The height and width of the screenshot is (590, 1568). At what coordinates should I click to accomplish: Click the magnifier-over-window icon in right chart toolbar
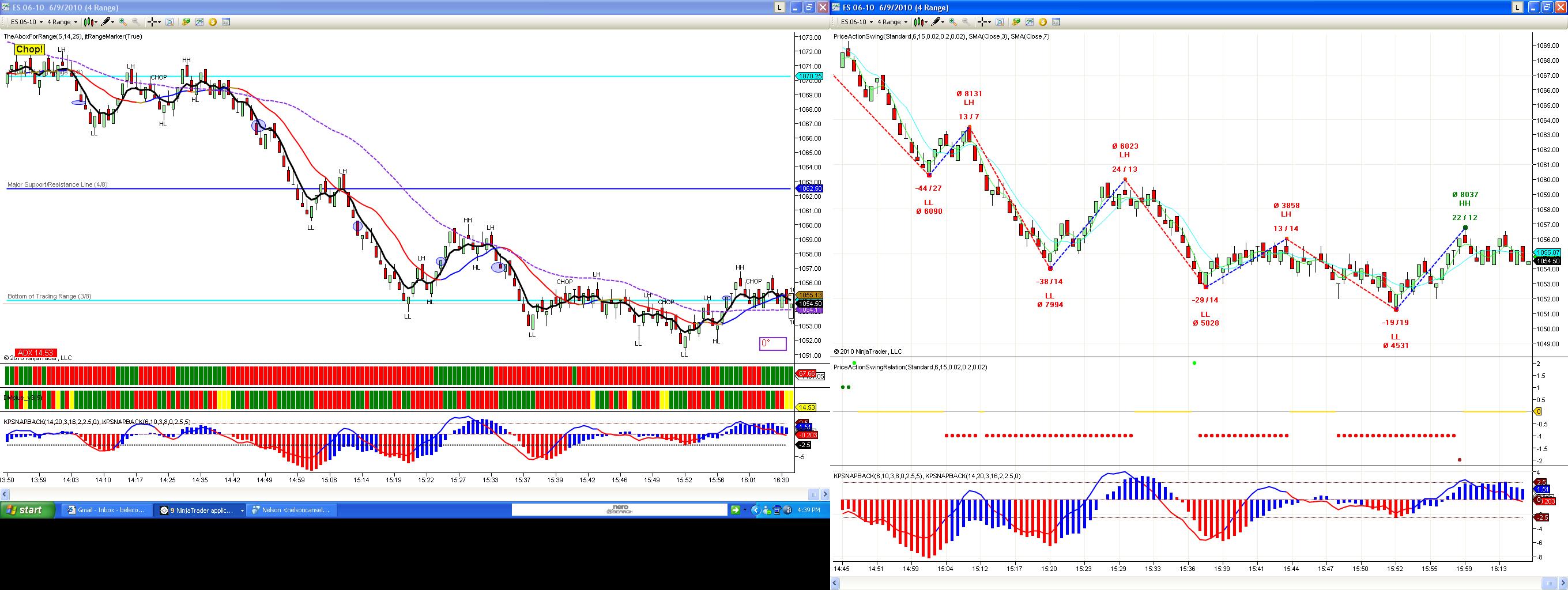pyautogui.click(x=1000, y=22)
